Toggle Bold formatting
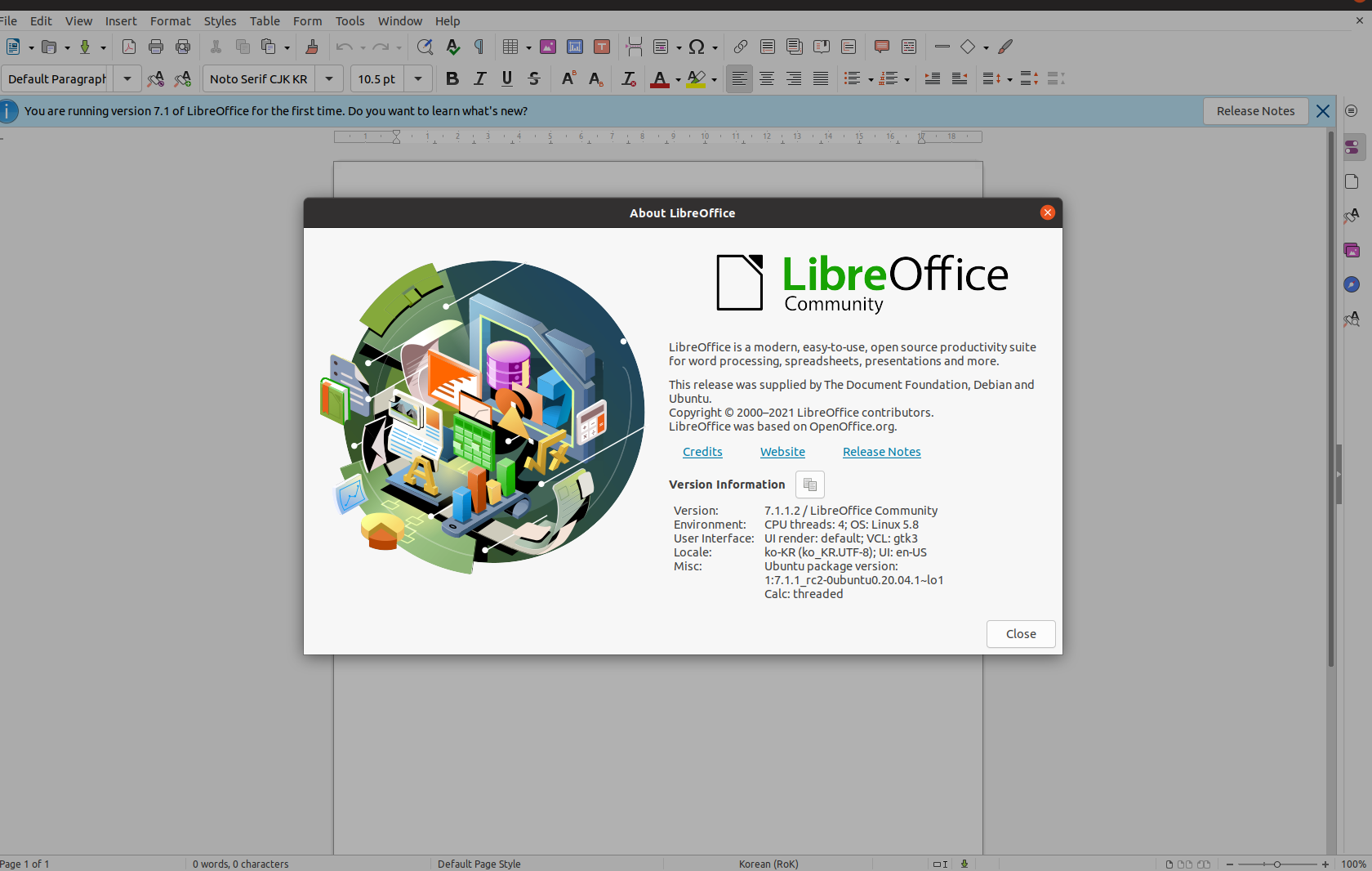 click(452, 78)
